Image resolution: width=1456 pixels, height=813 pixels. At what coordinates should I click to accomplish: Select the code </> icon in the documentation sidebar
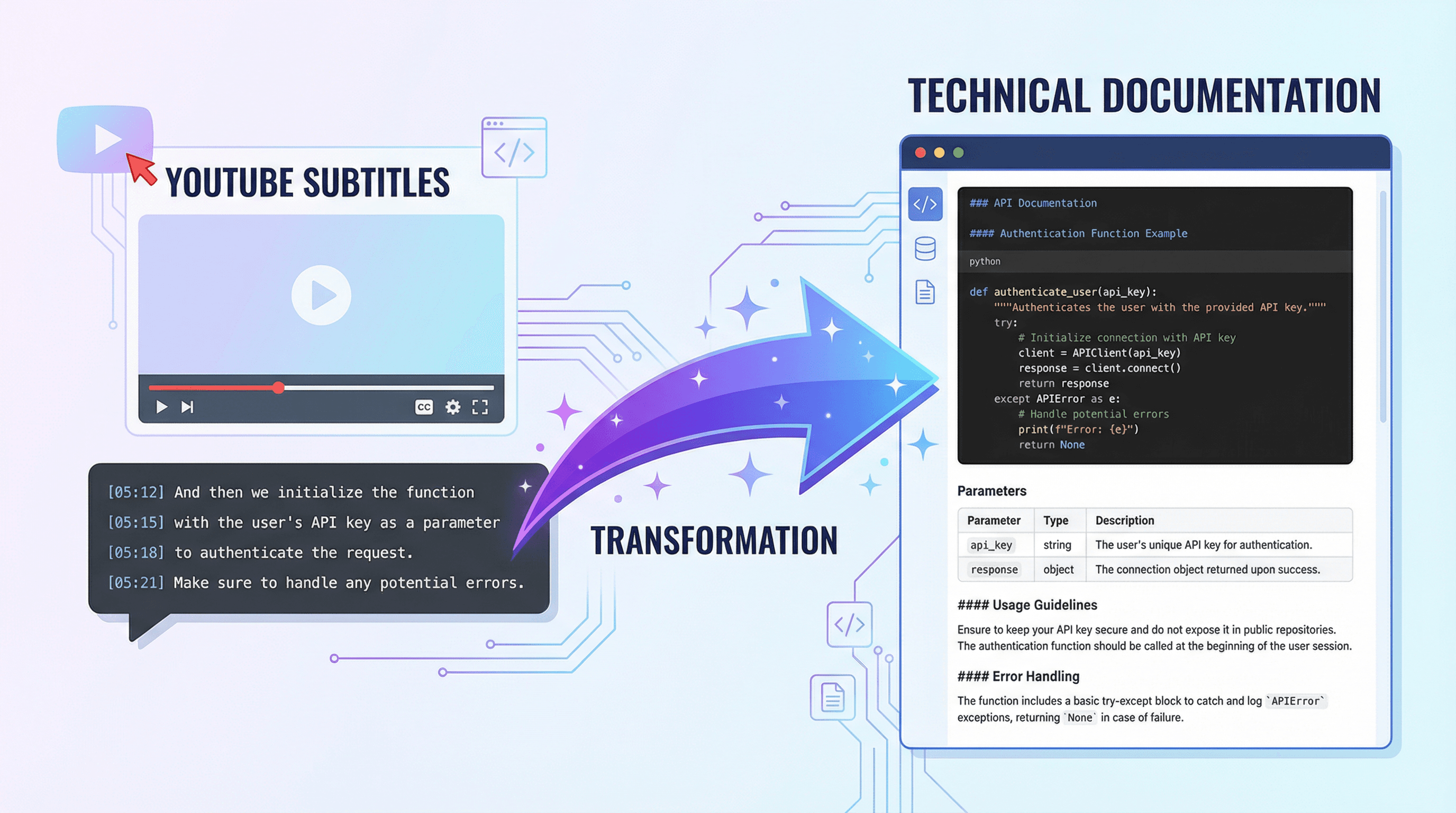925,205
